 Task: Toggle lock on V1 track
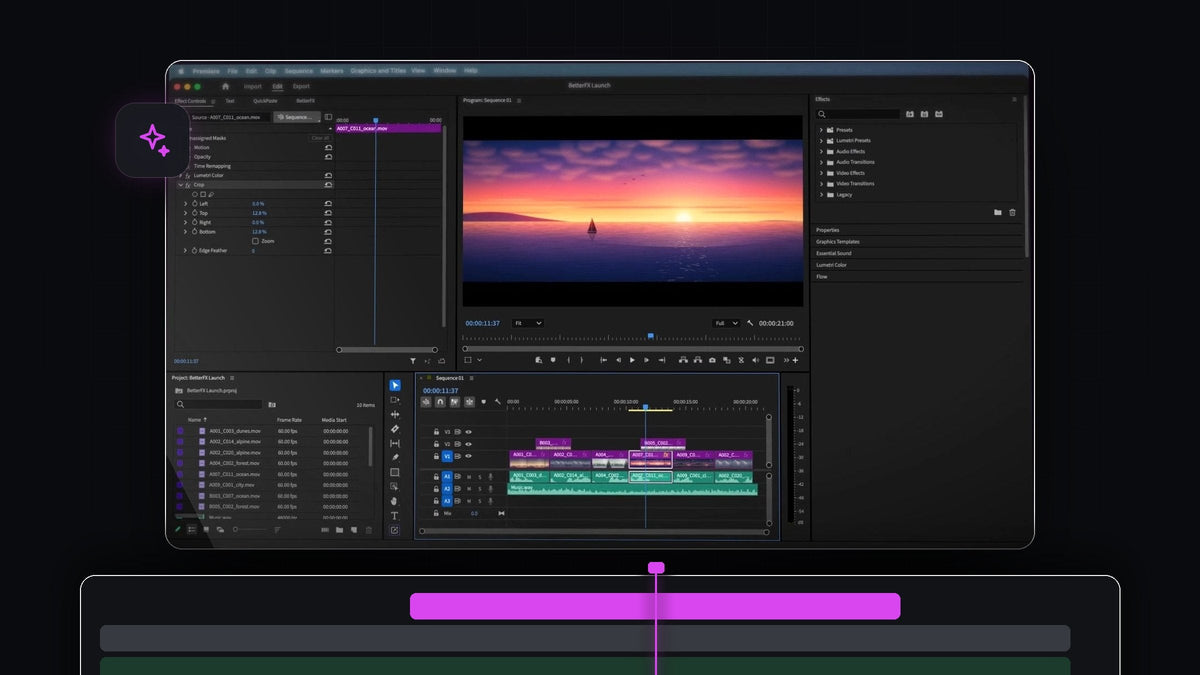point(436,455)
